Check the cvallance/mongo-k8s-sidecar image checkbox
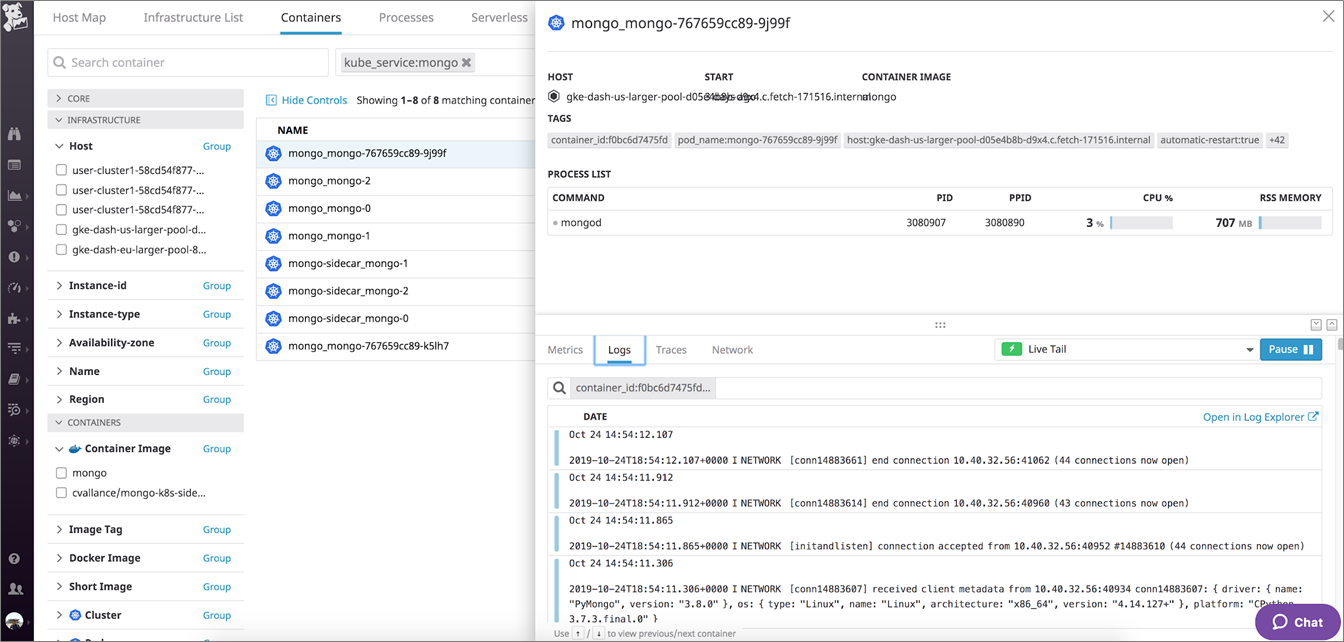The image size is (1344, 642). pyautogui.click(x=61, y=493)
